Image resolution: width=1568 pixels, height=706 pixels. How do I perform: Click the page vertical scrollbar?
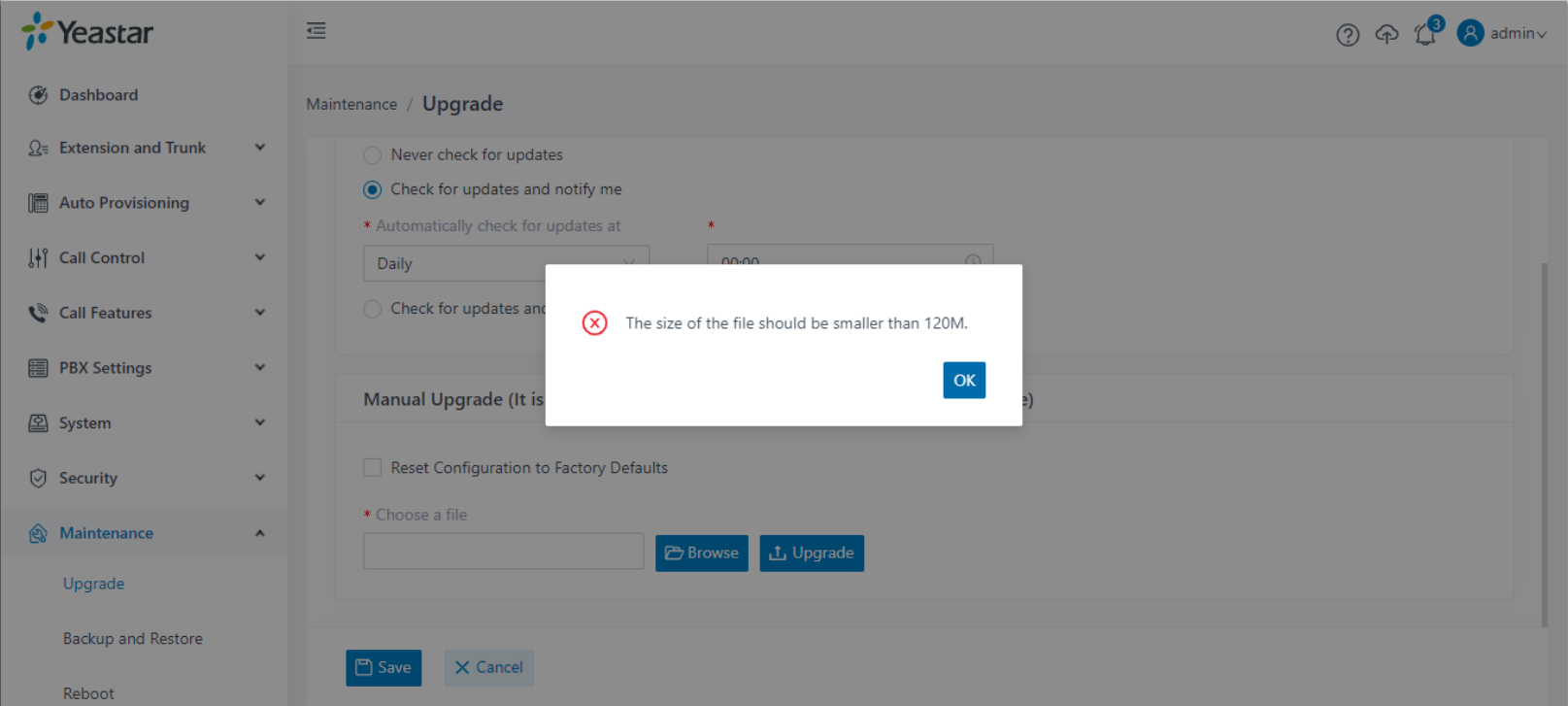pyautogui.click(x=1544, y=445)
